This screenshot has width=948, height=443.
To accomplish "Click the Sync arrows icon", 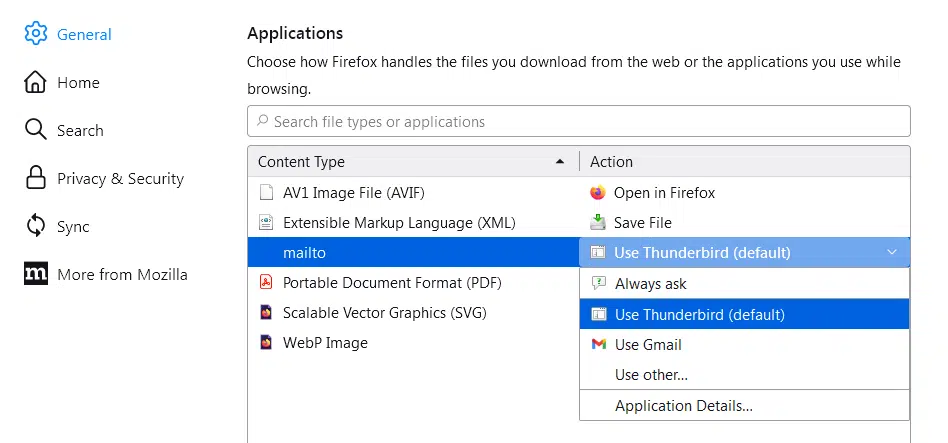I will tap(36, 226).
